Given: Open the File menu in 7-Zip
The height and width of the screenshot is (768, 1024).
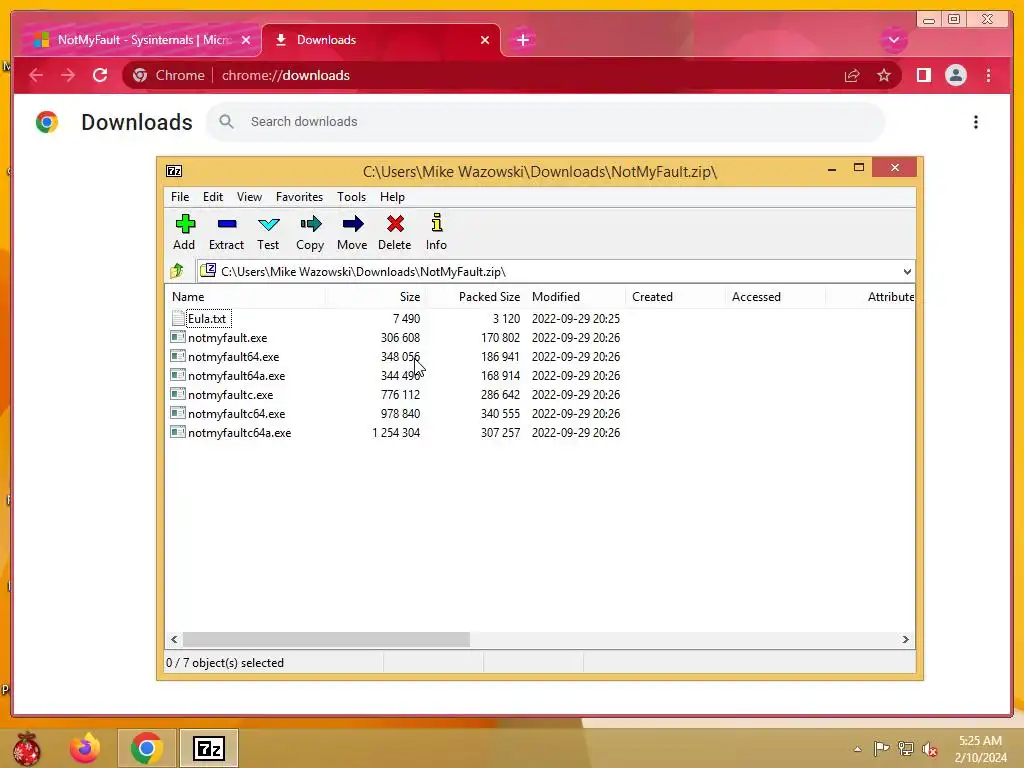Looking at the screenshot, I should pyautogui.click(x=180, y=197).
